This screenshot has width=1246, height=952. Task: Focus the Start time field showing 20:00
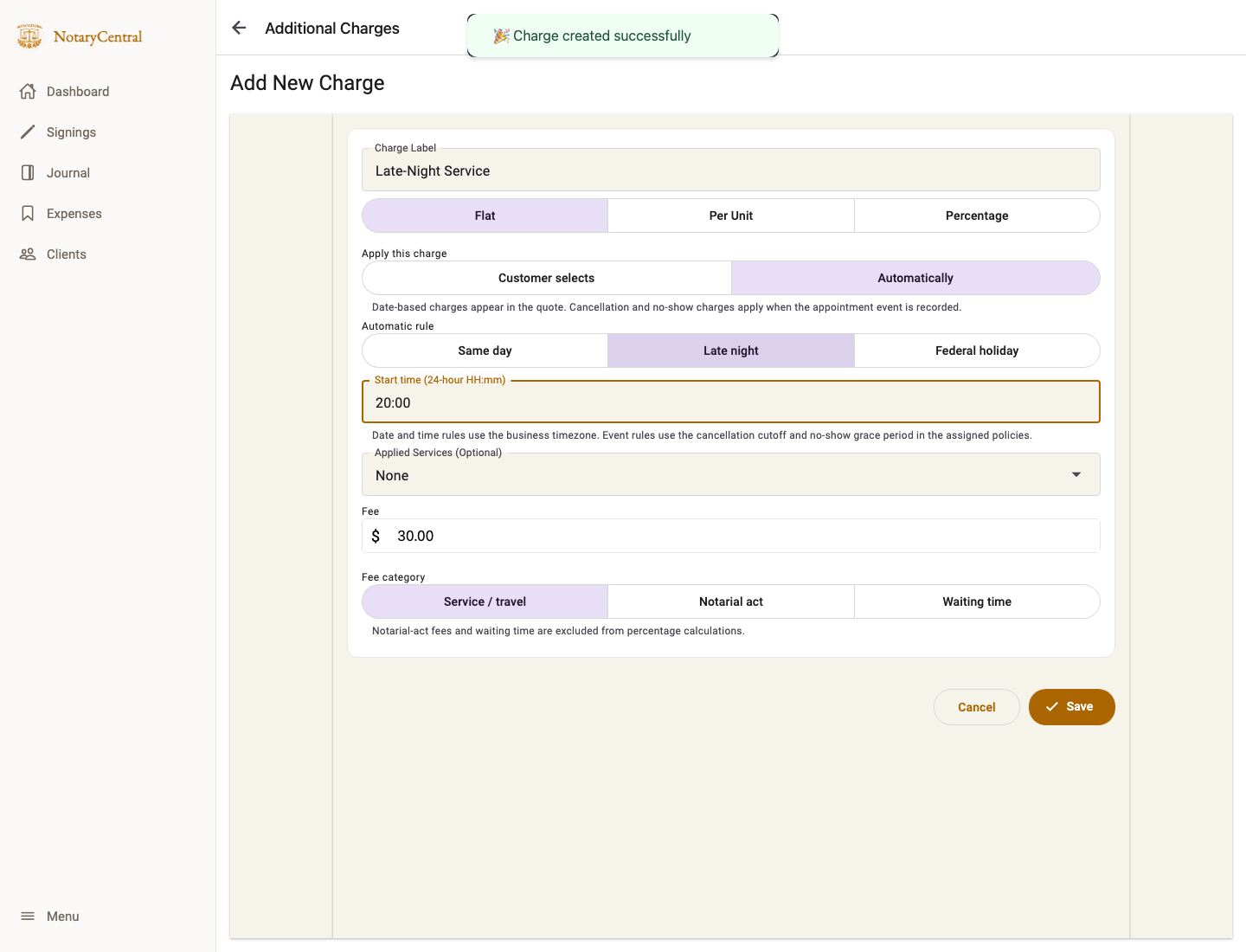pos(731,402)
